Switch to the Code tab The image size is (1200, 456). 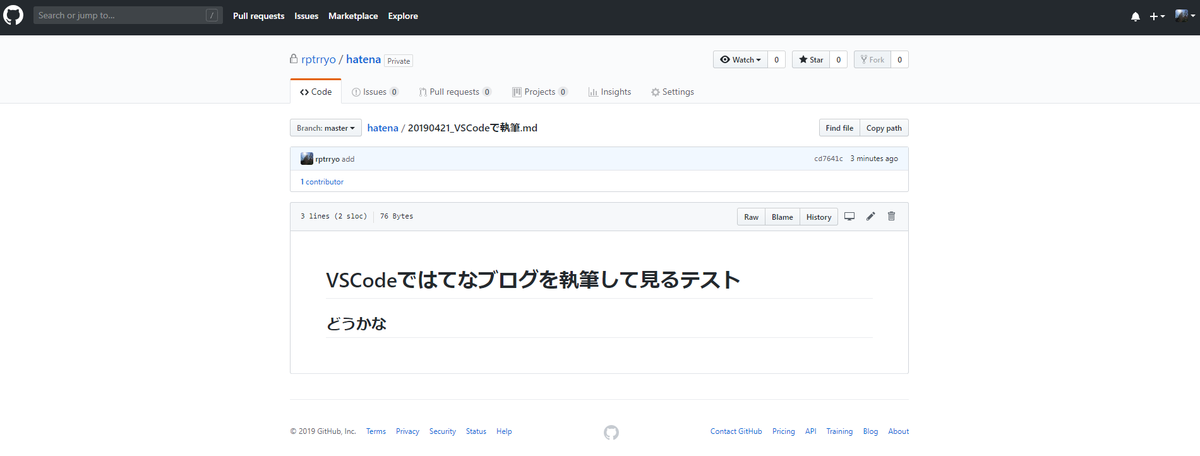pos(316,91)
